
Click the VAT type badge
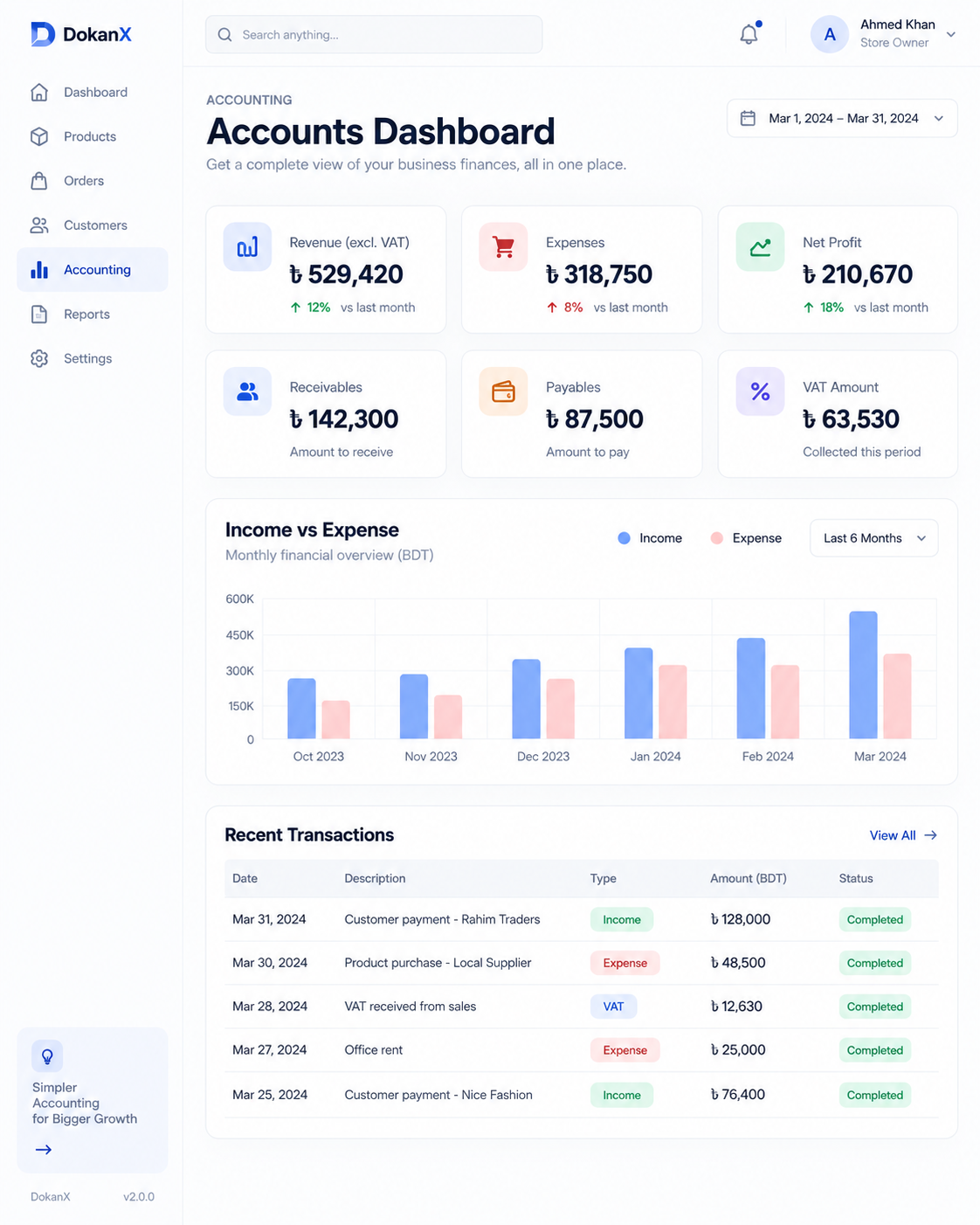[x=613, y=1007]
